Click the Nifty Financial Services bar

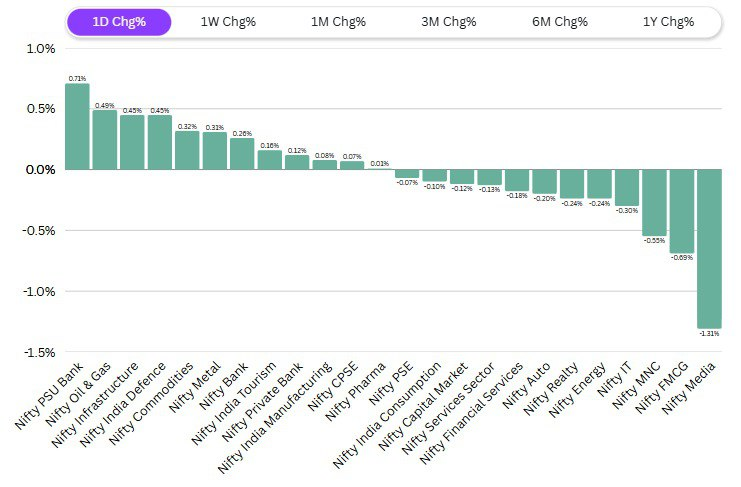pyautogui.click(x=517, y=180)
